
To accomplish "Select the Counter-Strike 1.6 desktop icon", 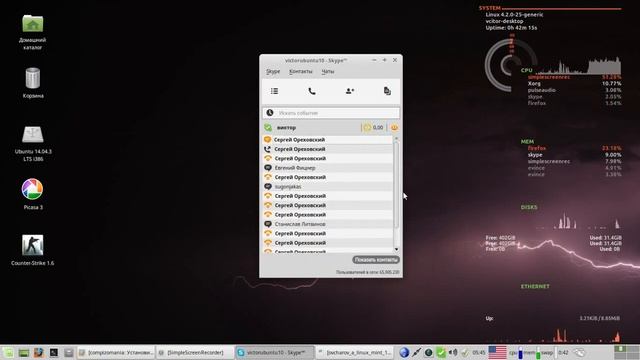I will click(x=33, y=250).
